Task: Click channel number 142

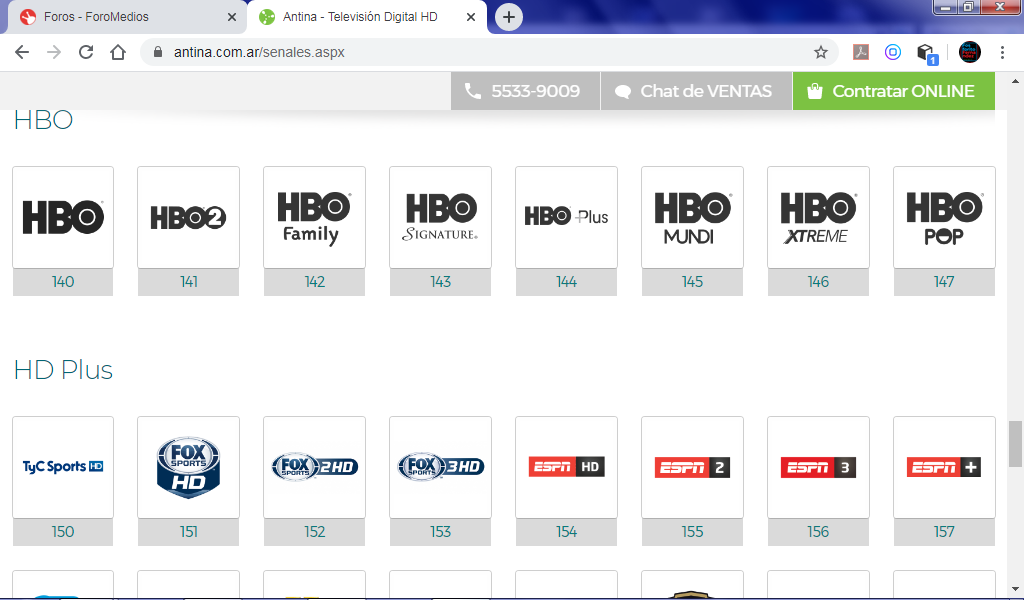Action: 314,281
